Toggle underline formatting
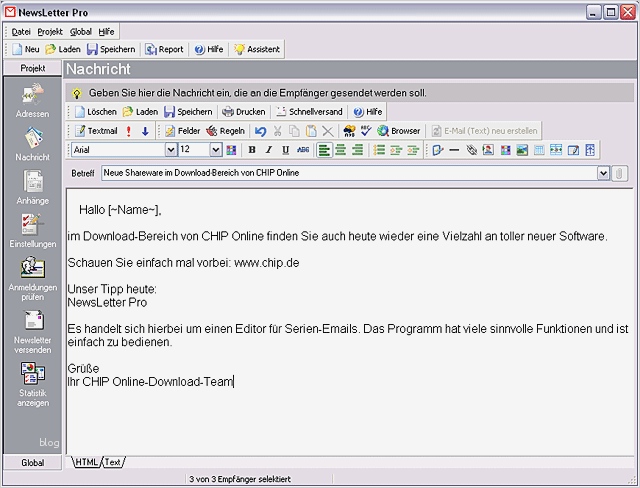 point(286,150)
